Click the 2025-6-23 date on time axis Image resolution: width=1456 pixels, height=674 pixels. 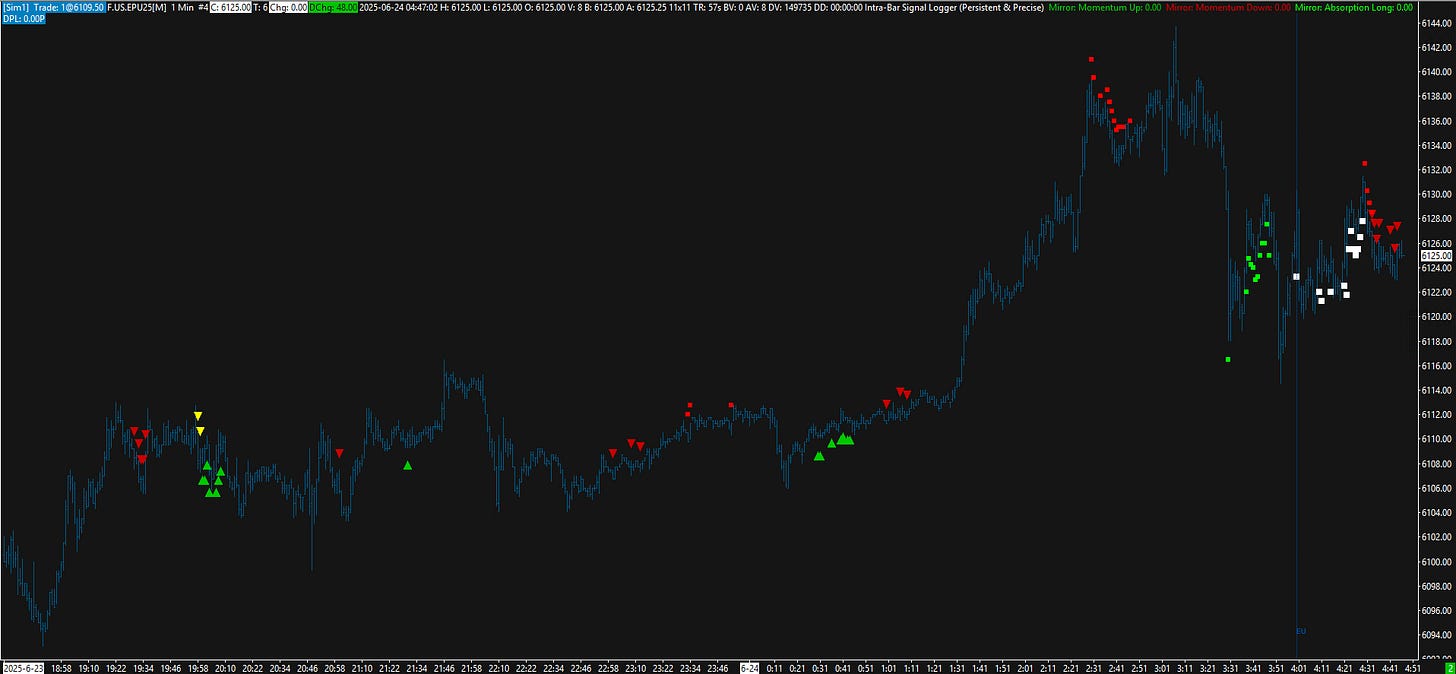[x=24, y=667]
